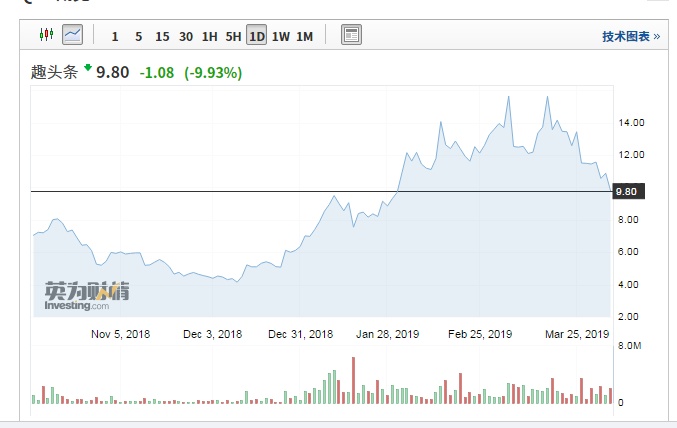Click the 8.00 price axis label

pyautogui.click(x=628, y=219)
